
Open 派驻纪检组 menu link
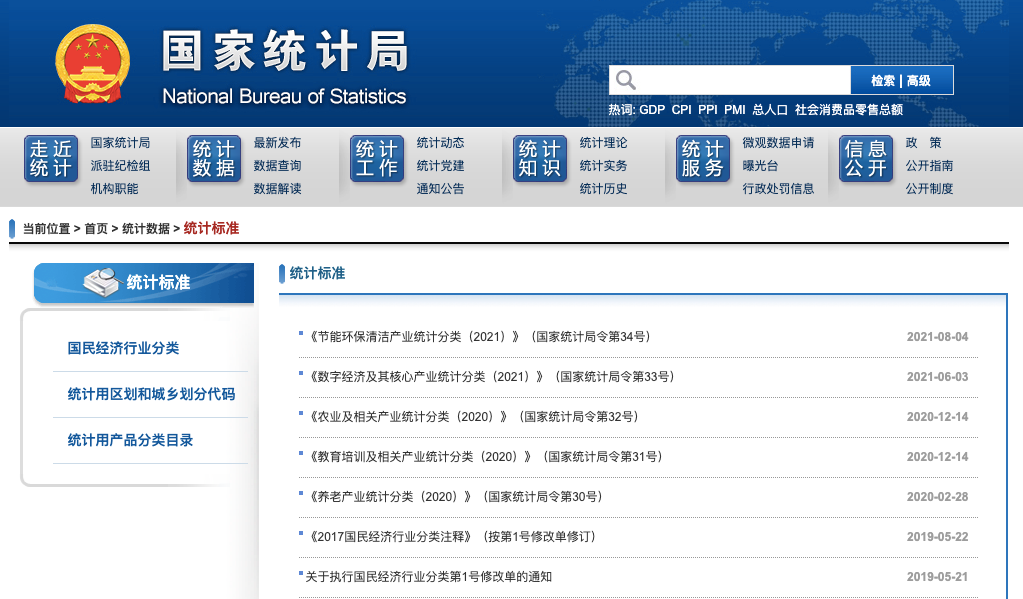(120, 166)
